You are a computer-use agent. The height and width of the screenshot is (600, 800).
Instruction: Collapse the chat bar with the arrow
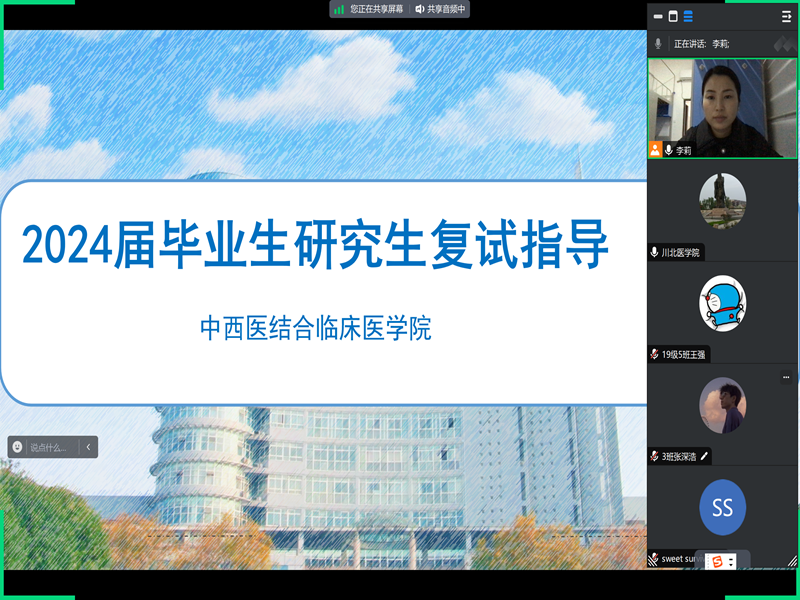[88, 448]
